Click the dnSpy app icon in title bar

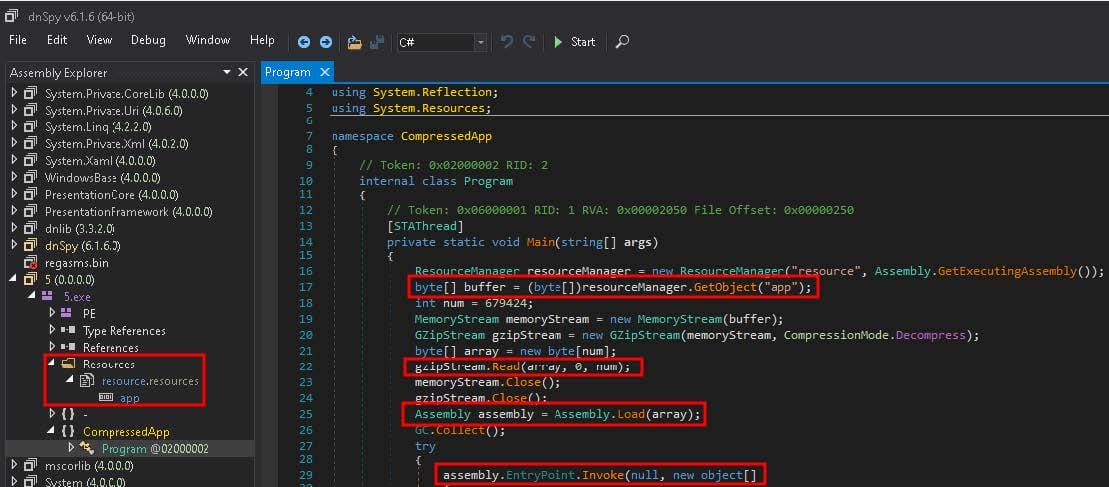click(11, 15)
